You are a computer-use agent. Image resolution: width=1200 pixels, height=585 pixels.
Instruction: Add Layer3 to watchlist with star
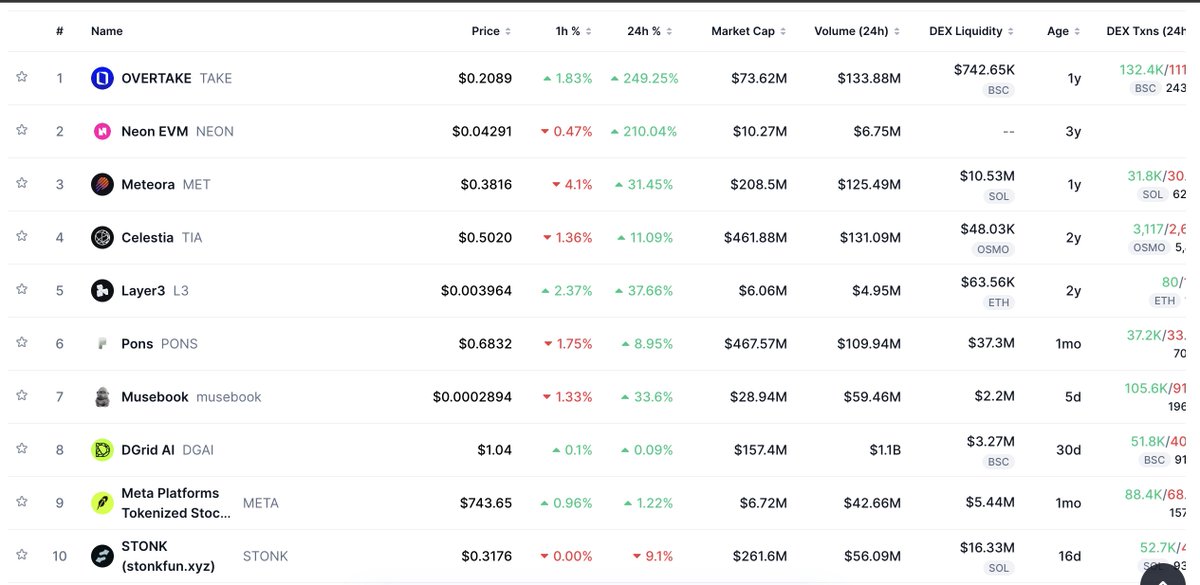pyautogui.click(x=21, y=289)
